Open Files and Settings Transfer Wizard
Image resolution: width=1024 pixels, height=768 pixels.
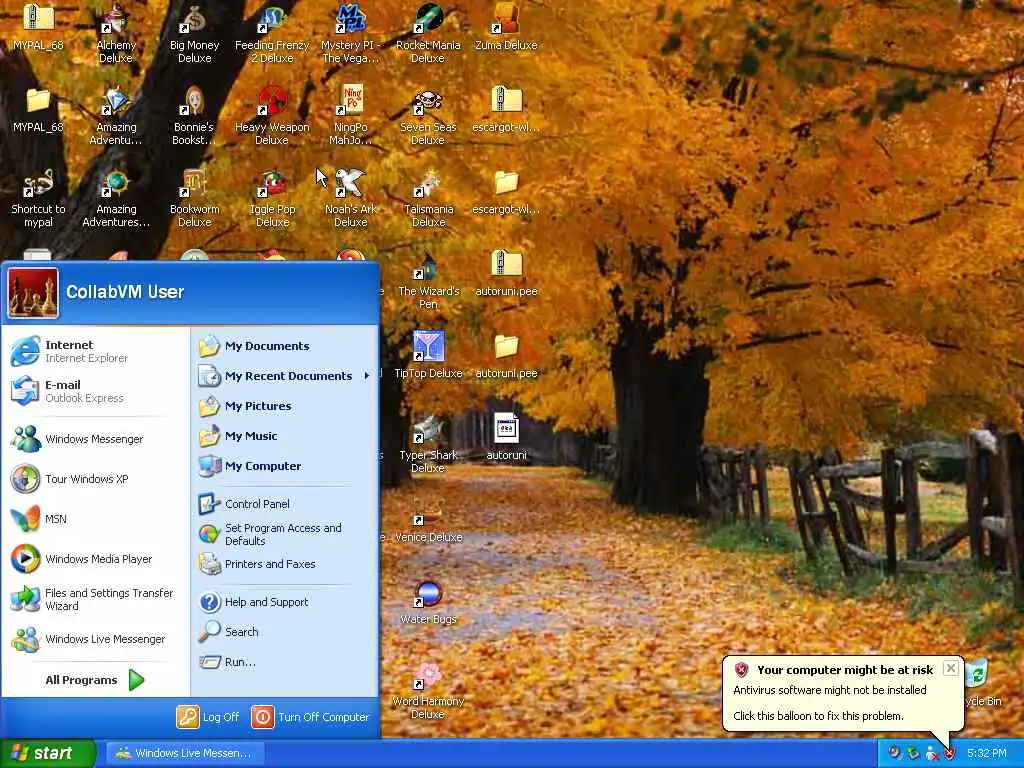96,600
